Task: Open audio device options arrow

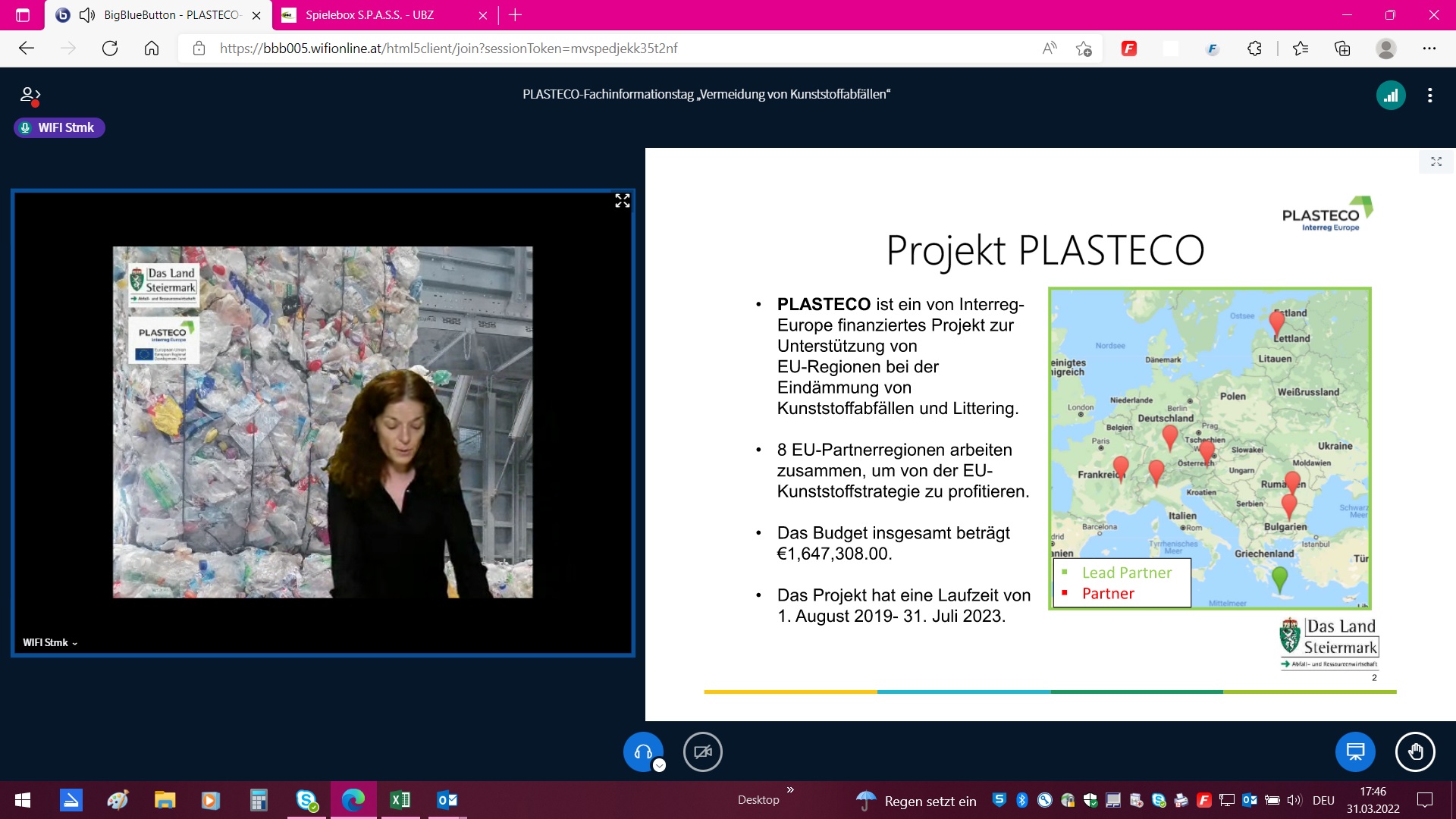Action: click(660, 765)
